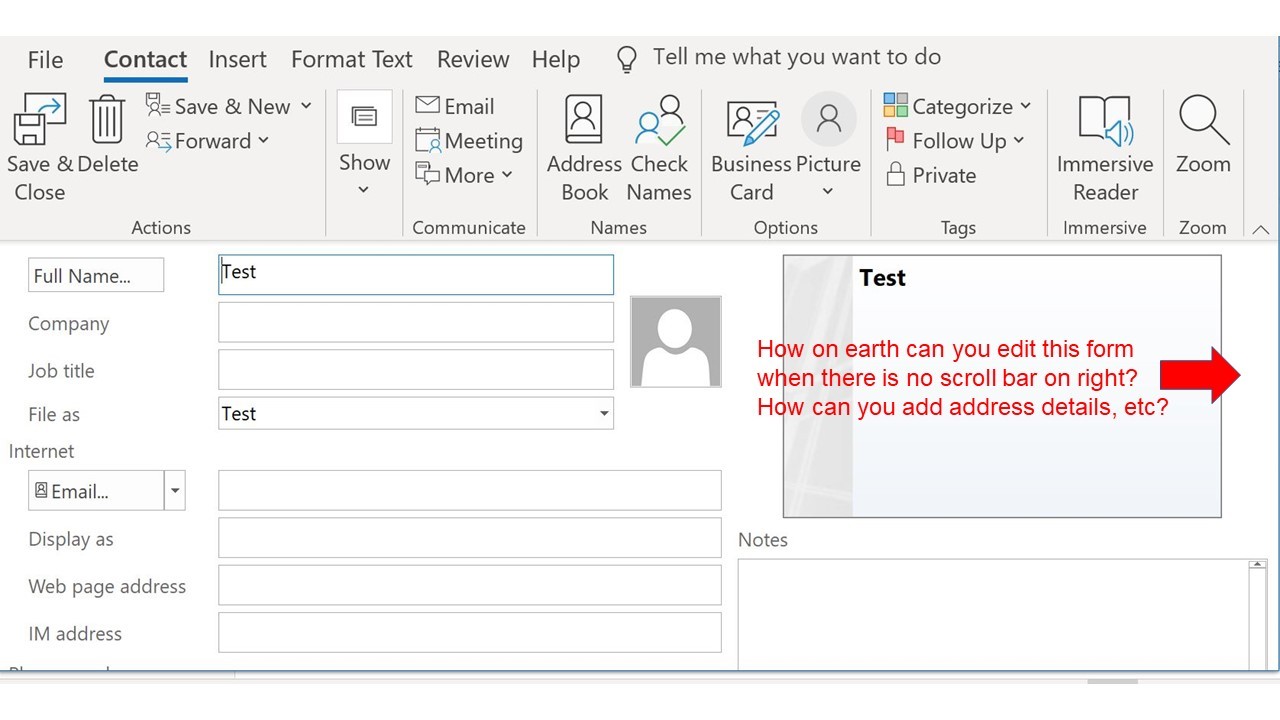Click the contact photo placeholder
The height and width of the screenshot is (720, 1280).
click(675, 341)
